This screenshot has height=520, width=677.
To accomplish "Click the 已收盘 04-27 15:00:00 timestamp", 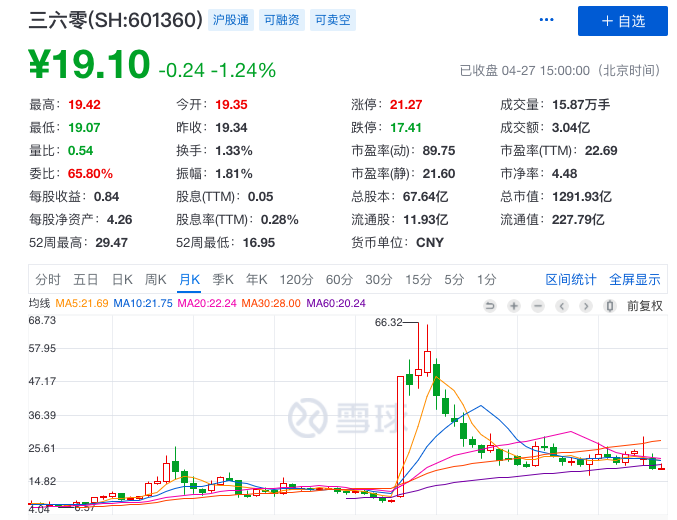I will [560, 70].
